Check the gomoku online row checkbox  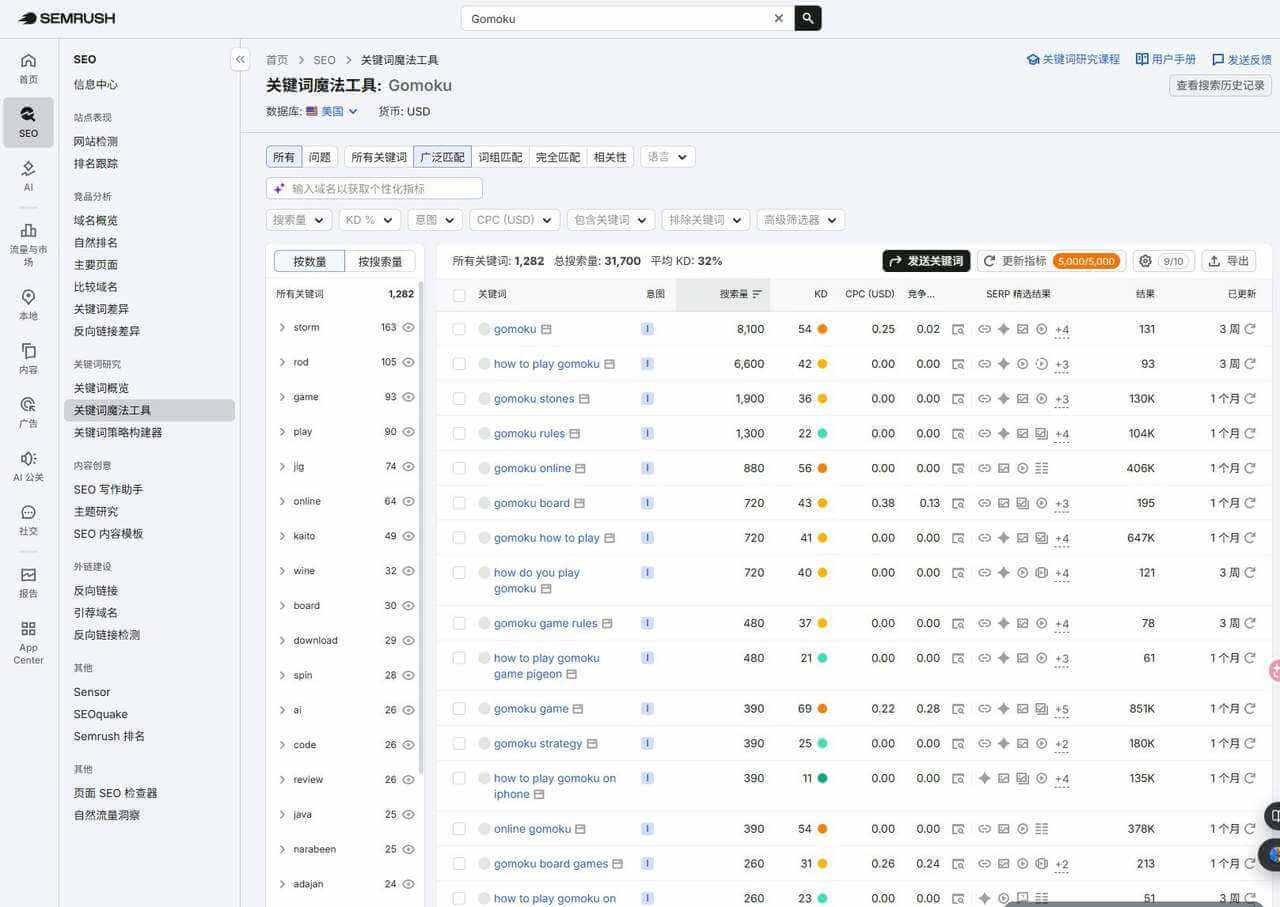(x=459, y=468)
